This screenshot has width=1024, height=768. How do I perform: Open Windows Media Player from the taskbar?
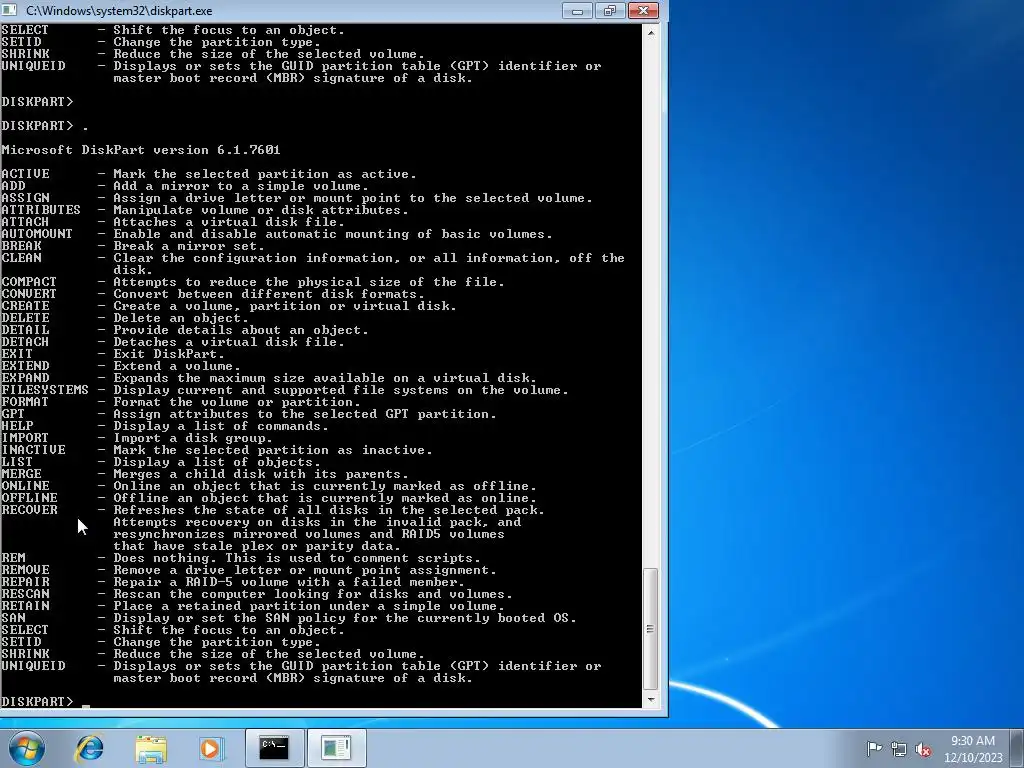(211, 748)
